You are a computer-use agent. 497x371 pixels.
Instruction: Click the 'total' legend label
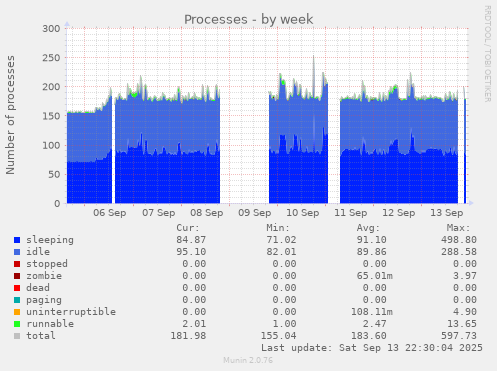(41, 336)
